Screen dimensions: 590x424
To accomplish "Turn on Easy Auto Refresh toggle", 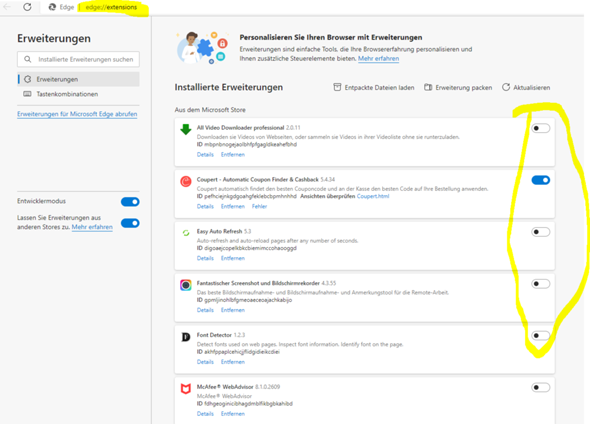I will click(x=541, y=232).
